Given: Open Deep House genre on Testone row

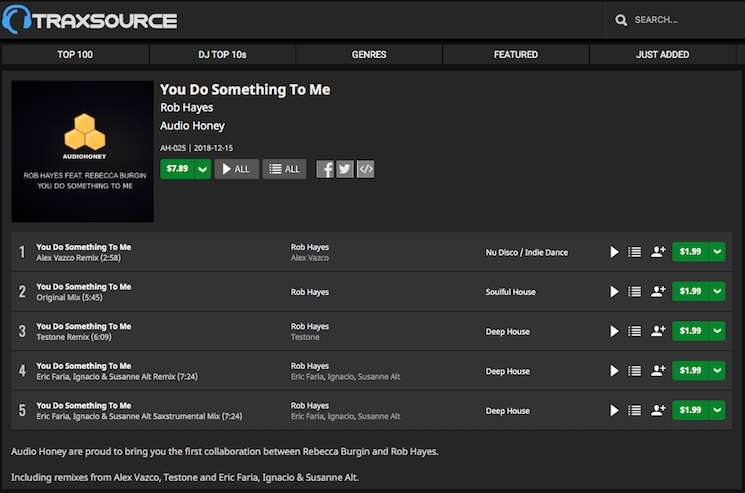Looking at the screenshot, I should tap(507, 332).
